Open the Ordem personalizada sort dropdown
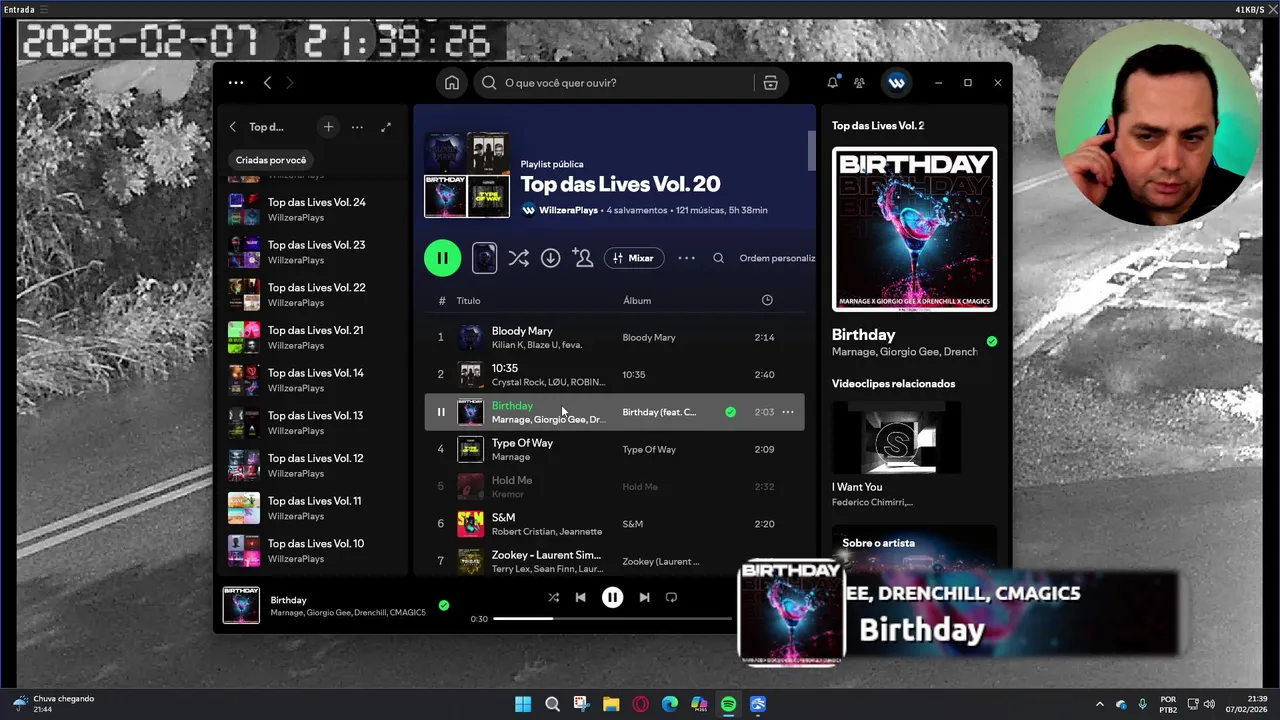 [777, 258]
